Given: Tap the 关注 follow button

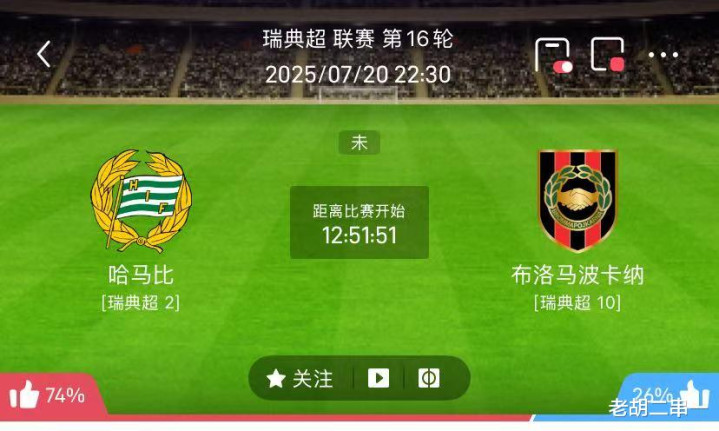Looking at the screenshot, I should 301,379.
